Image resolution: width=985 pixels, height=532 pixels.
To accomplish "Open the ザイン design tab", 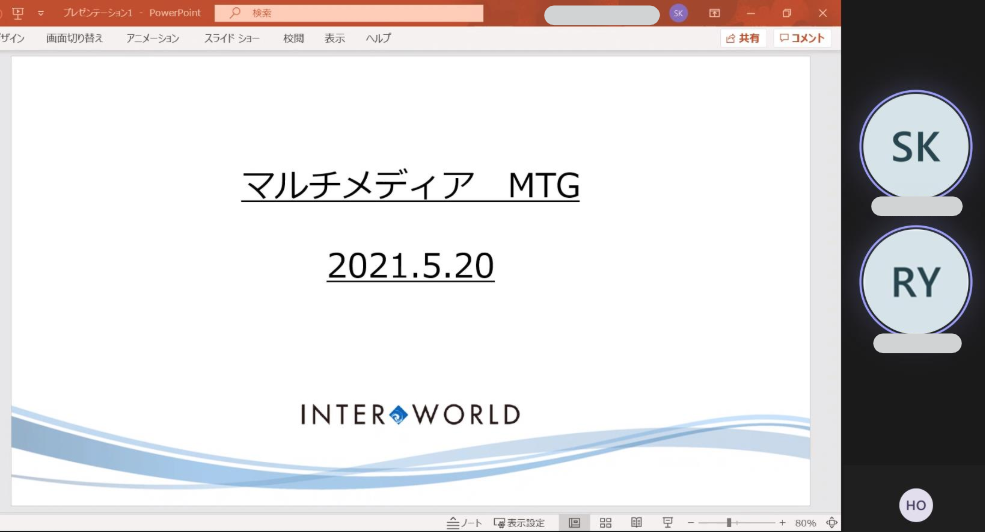I will pyautogui.click(x=13, y=38).
